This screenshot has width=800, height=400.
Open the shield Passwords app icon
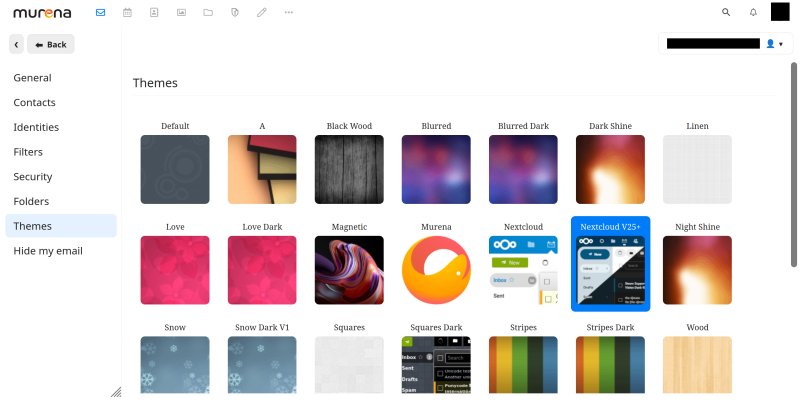235,12
